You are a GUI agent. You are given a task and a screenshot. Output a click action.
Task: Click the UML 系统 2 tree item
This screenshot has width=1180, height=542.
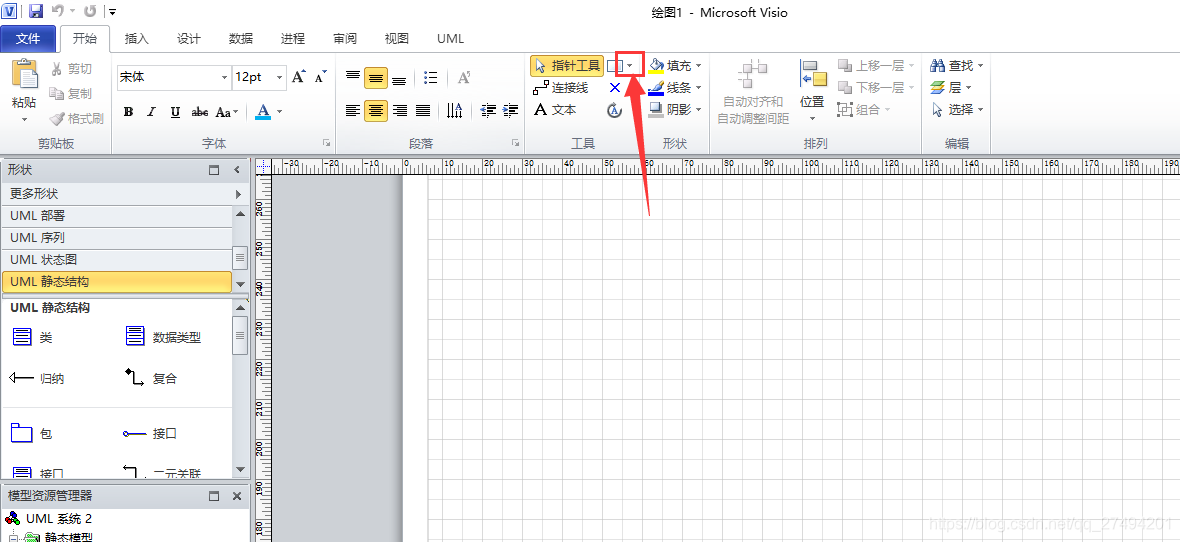(x=59, y=519)
